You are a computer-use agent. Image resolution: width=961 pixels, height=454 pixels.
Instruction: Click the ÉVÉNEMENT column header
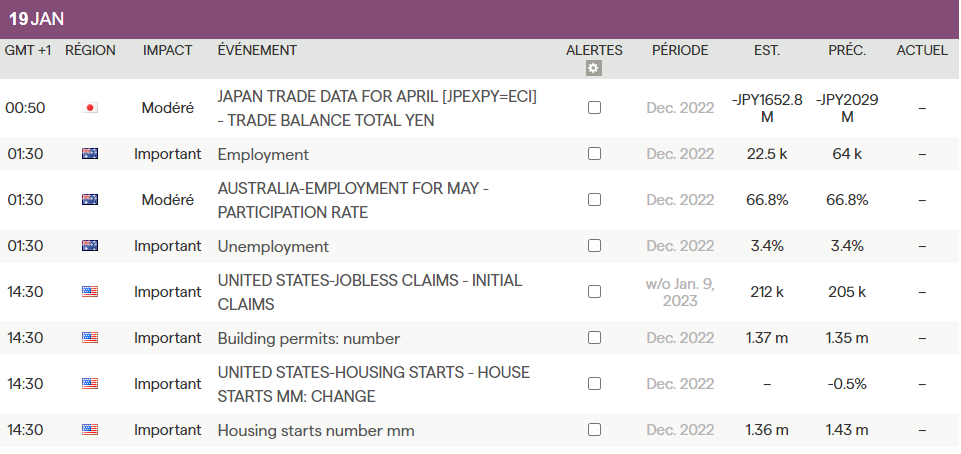point(257,50)
